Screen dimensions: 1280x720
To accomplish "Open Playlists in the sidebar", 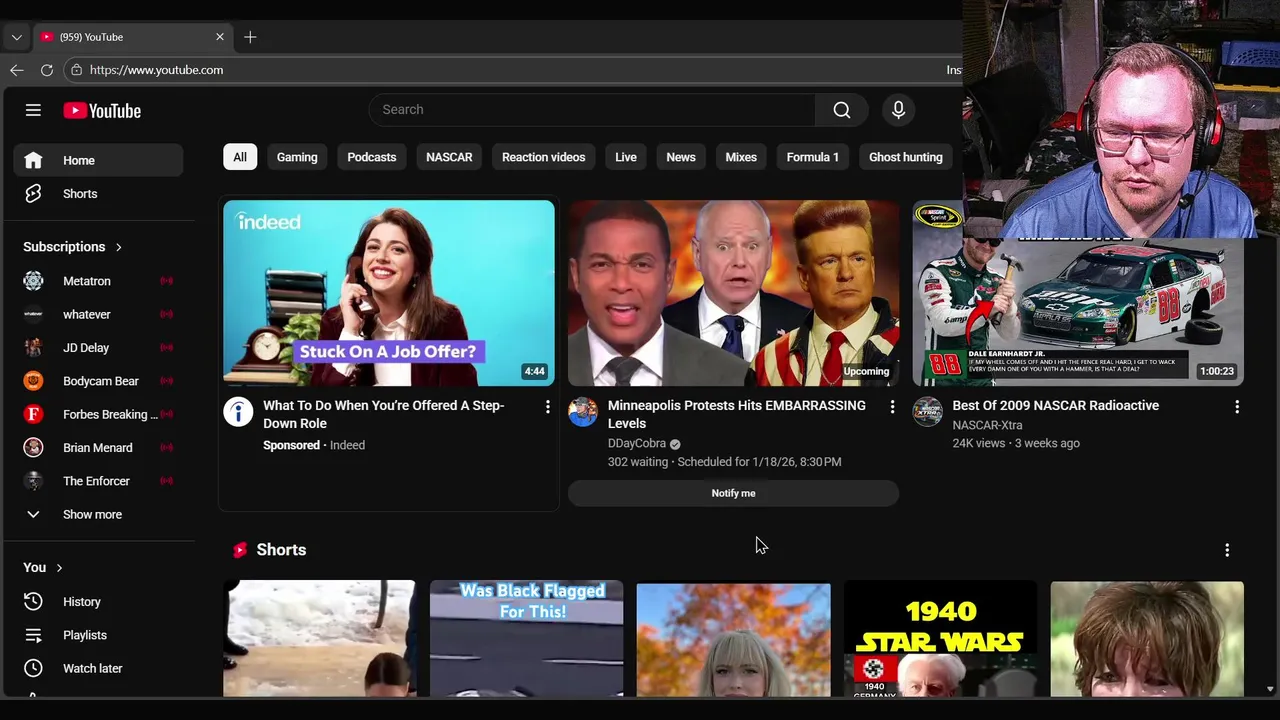I will pos(98,635).
